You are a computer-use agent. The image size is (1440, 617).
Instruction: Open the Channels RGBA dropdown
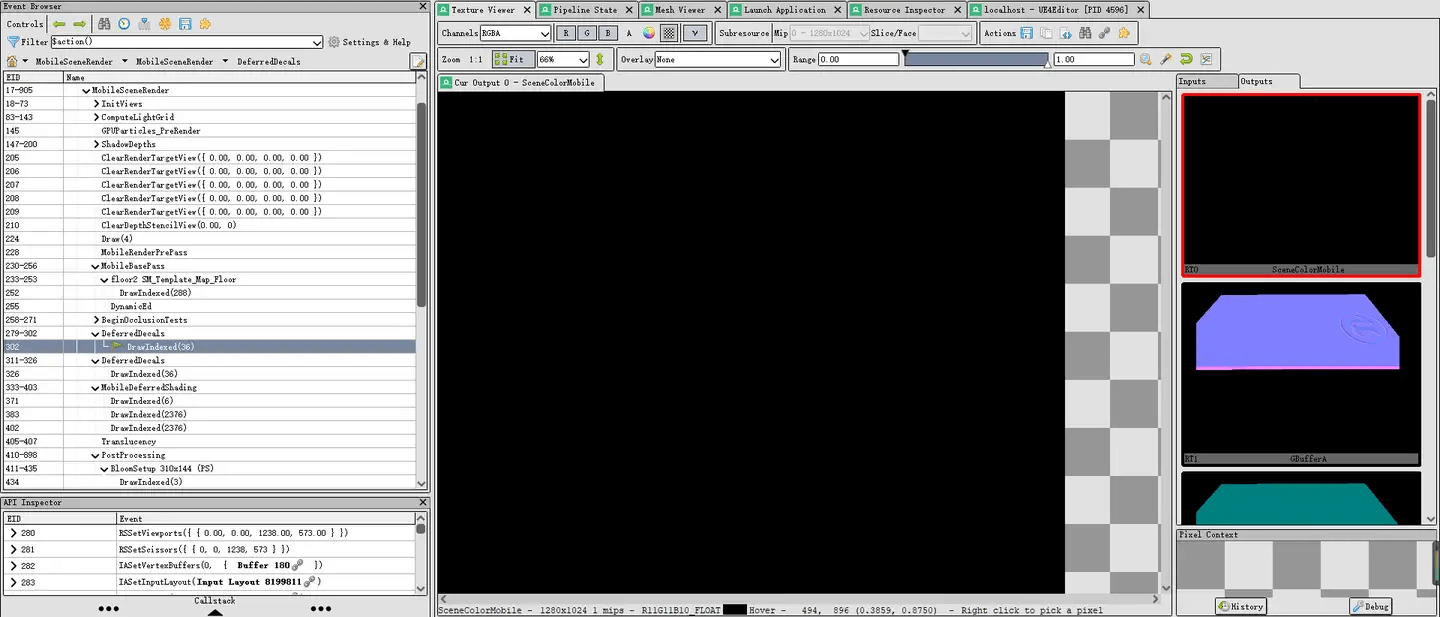pos(515,33)
